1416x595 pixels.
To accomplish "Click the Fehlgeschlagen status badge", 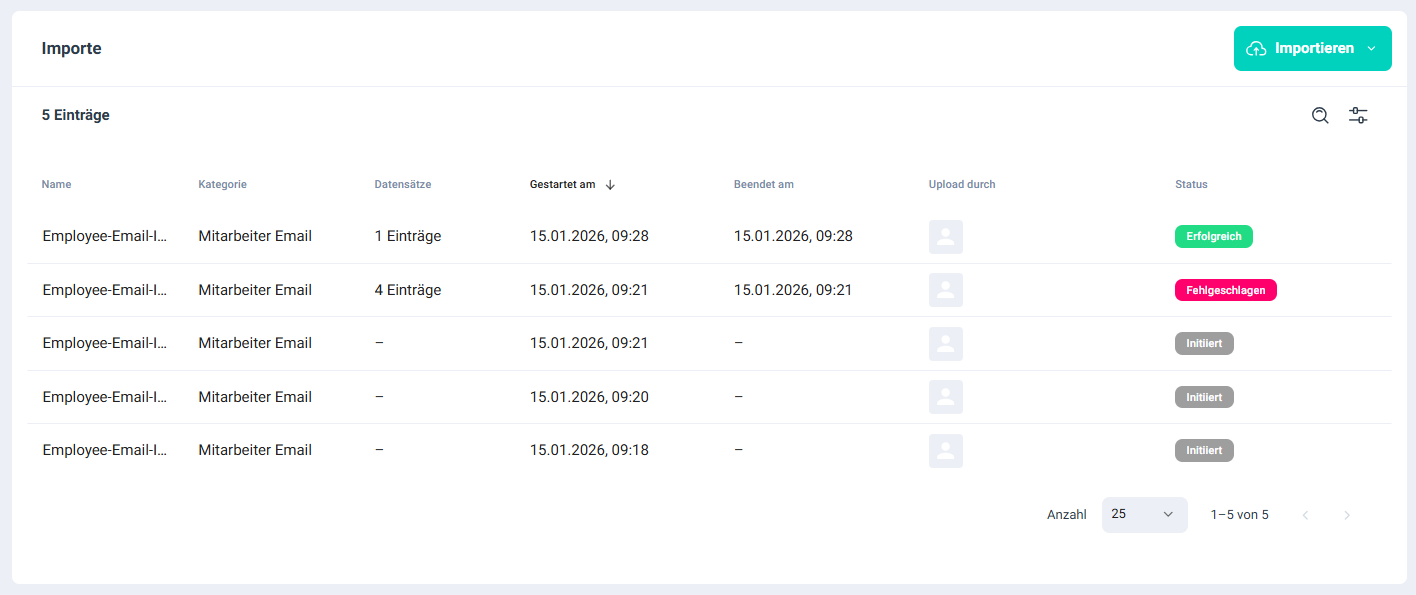I will (1225, 291).
